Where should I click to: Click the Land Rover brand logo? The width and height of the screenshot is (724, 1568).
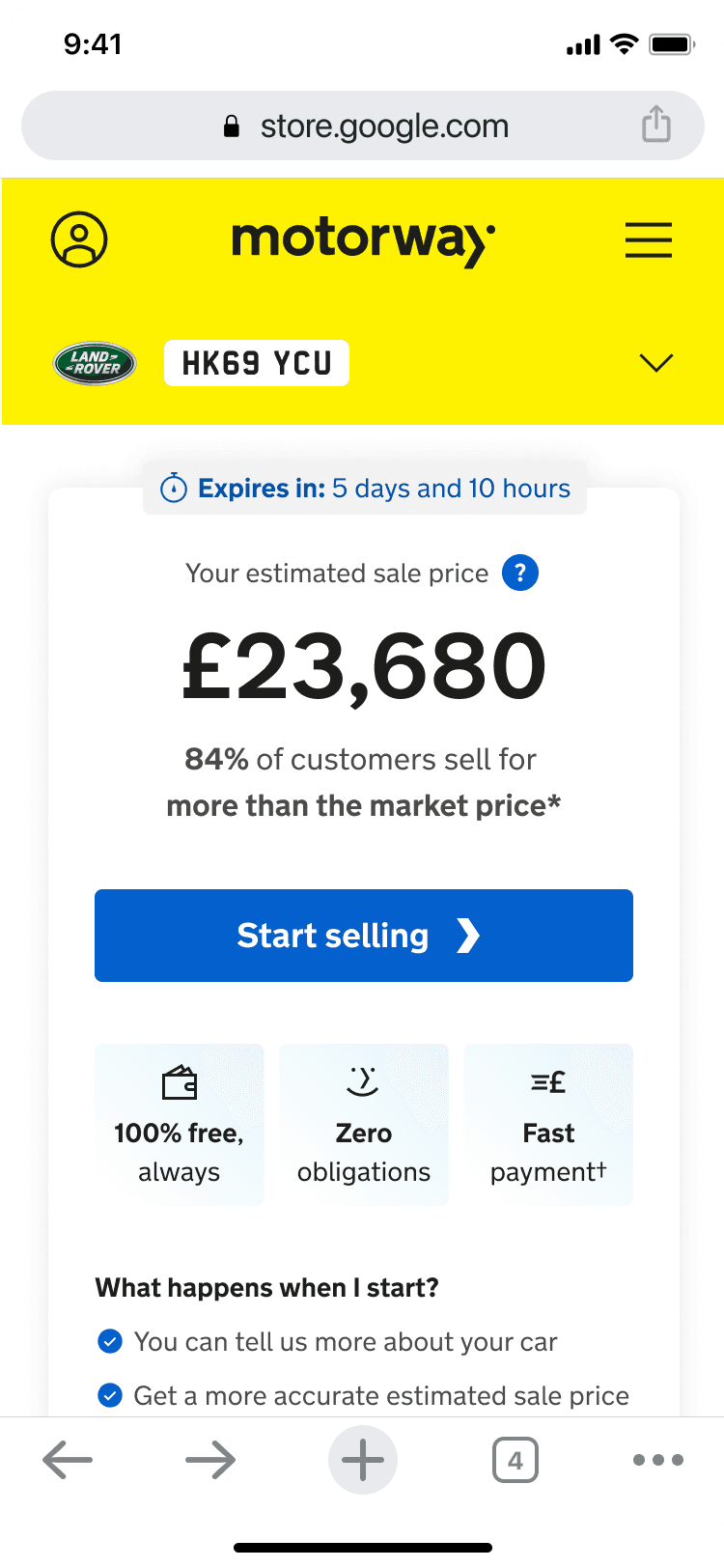click(x=94, y=363)
